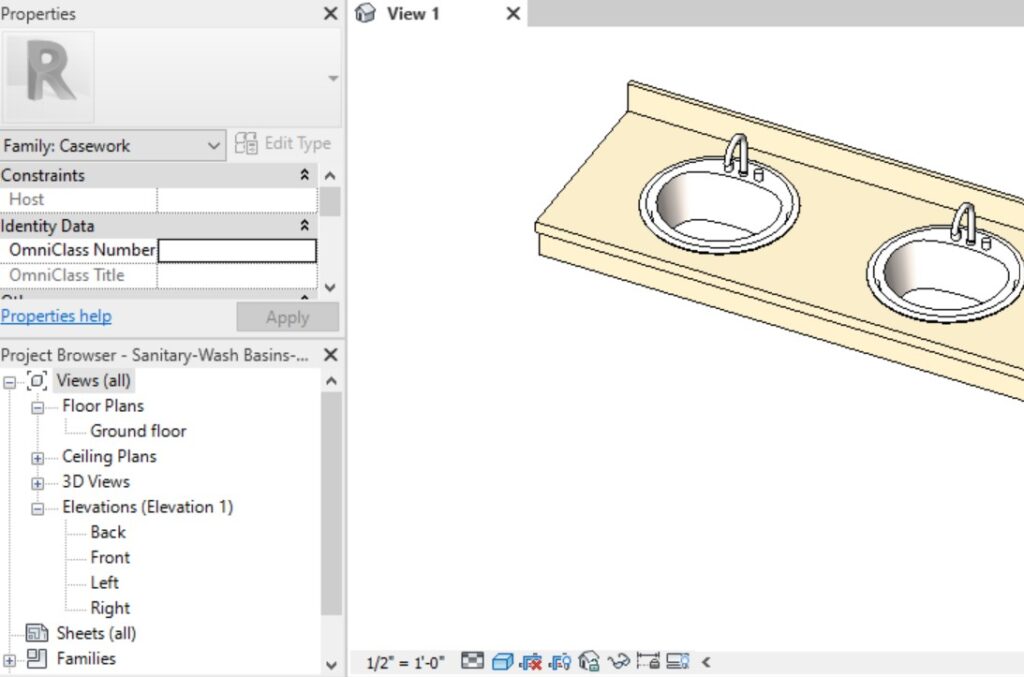This screenshot has height=677, width=1024.
Task: Switch to the View 1 tab
Action: tap(413, 14)
